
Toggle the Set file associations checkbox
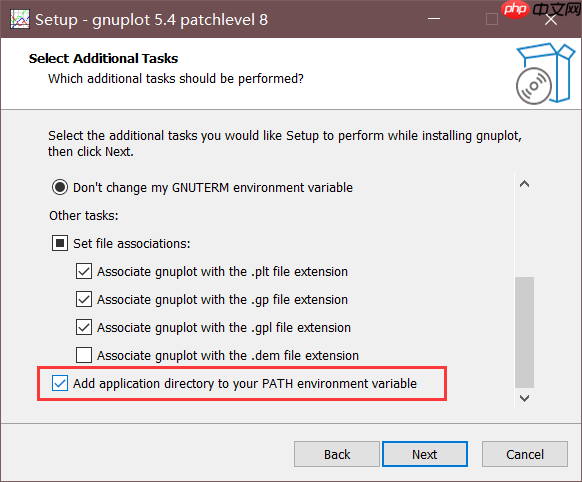[x=60, y=243]
